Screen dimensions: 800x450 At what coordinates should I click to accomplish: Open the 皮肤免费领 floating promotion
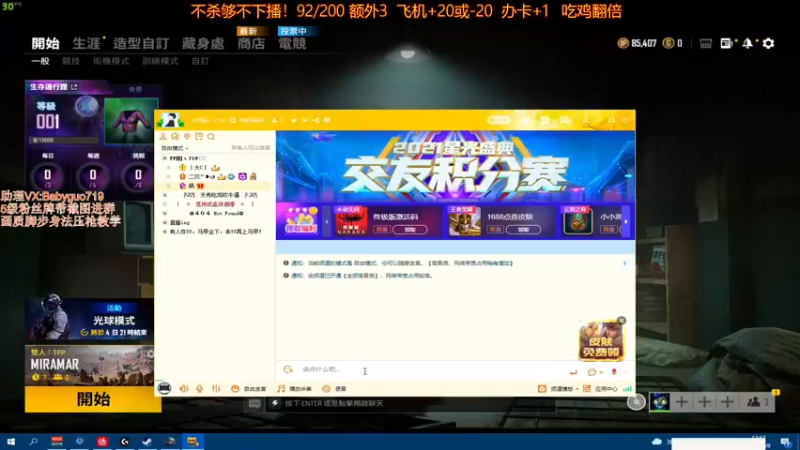coord(601,341)
